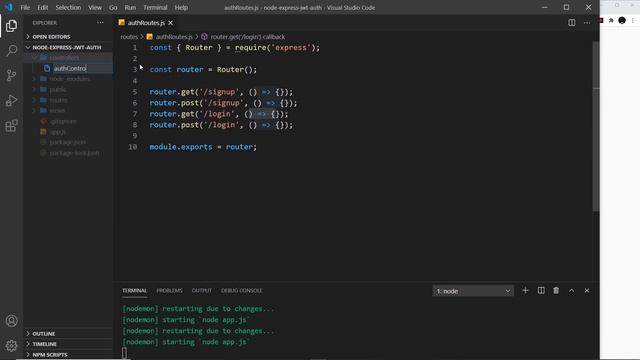The width and height of the screenshot is (640, 360).
Task: Open the Edit menu
Action: click(x=42, y=7)
